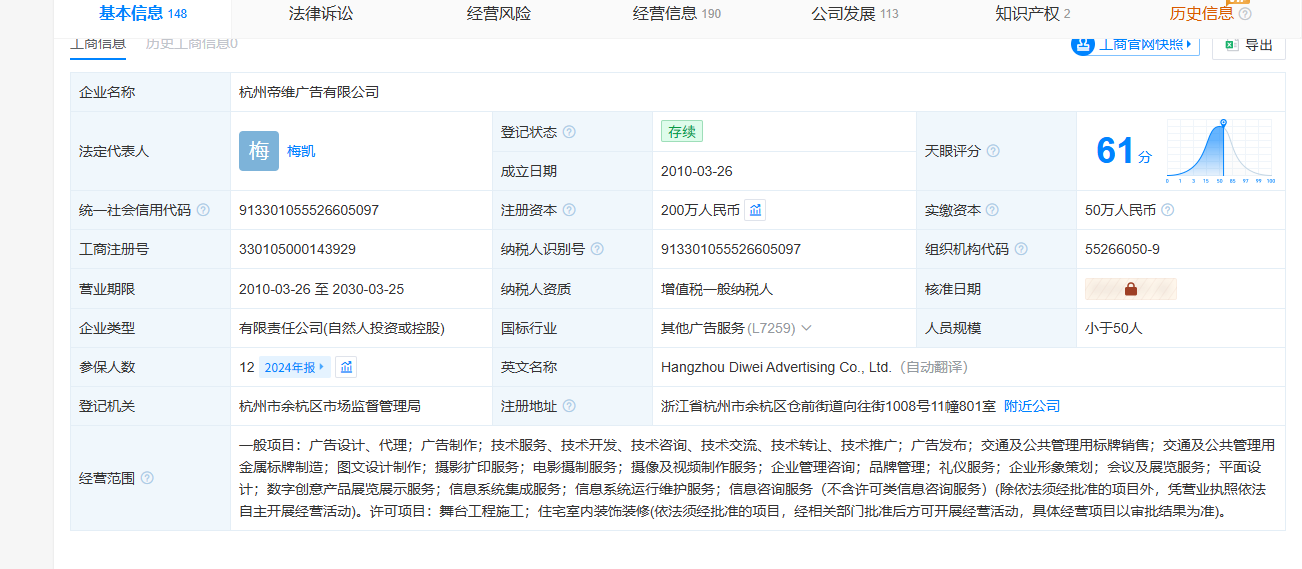Expand the 其他广告服务 industry dropdown
Image resolution: width=1302 pixels, height=569 pixels.
(806, 328)
